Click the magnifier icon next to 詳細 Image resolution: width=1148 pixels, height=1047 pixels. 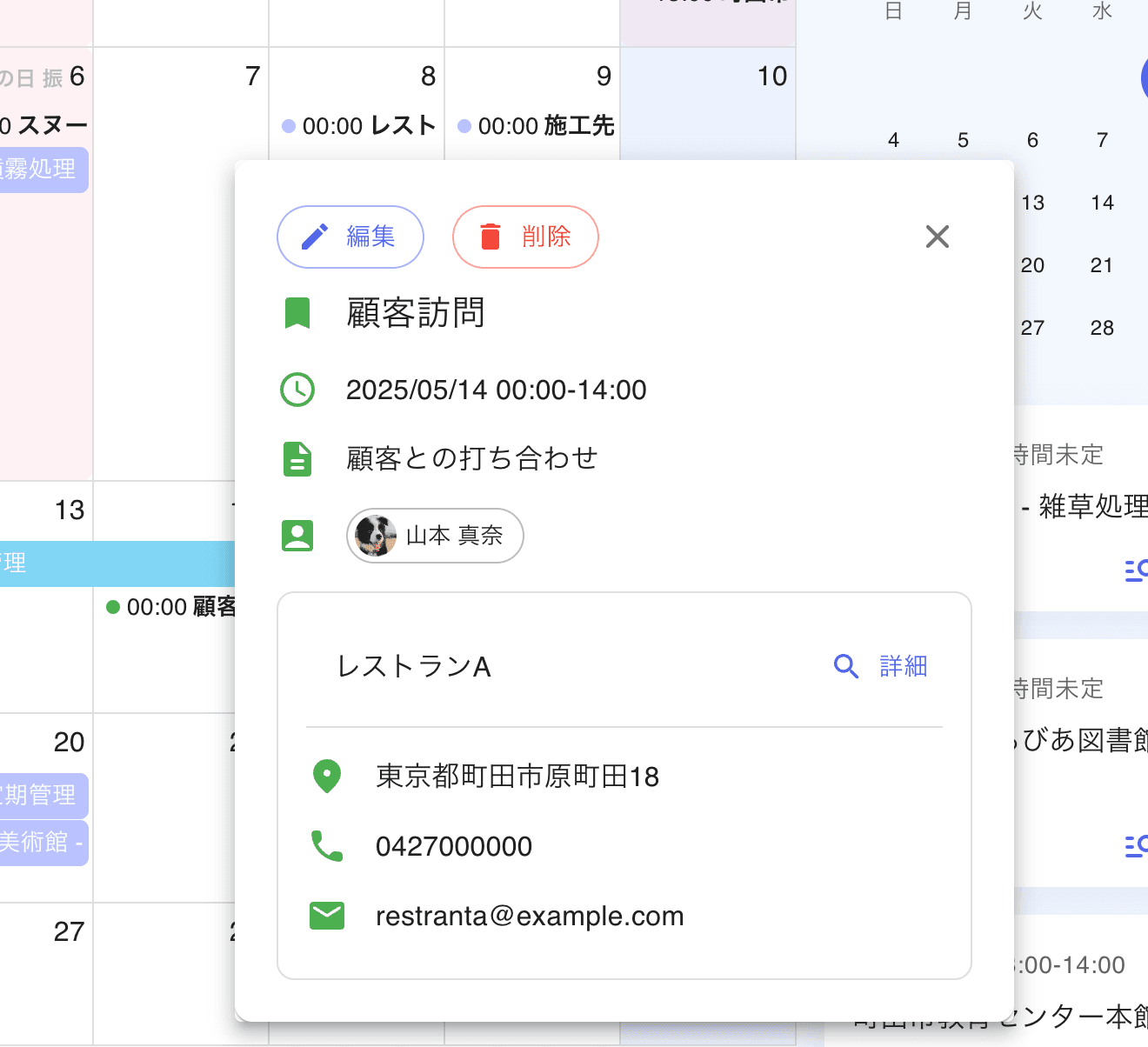(x=845, y=666)
